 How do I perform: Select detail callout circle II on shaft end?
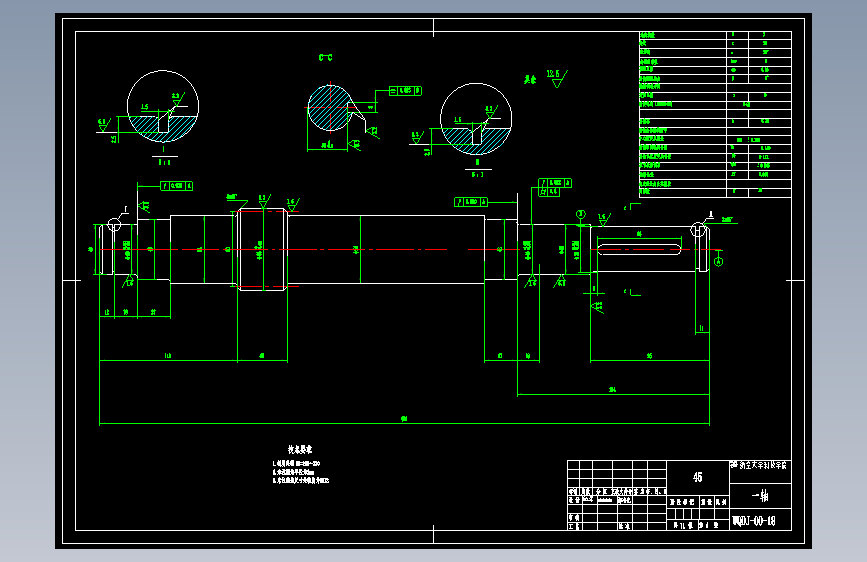tap(698, 229)
